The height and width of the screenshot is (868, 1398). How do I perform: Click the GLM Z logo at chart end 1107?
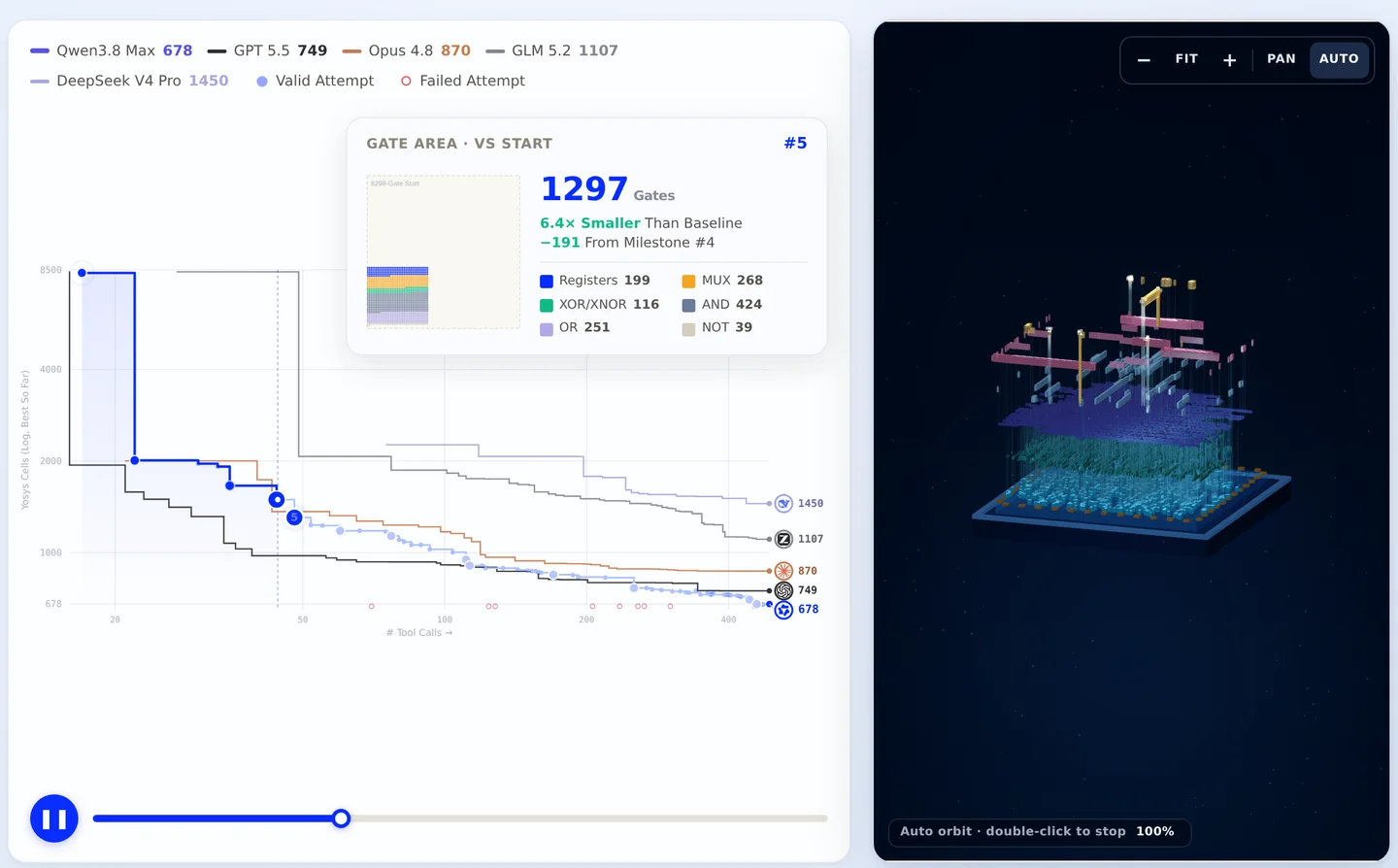pos(783,539)
